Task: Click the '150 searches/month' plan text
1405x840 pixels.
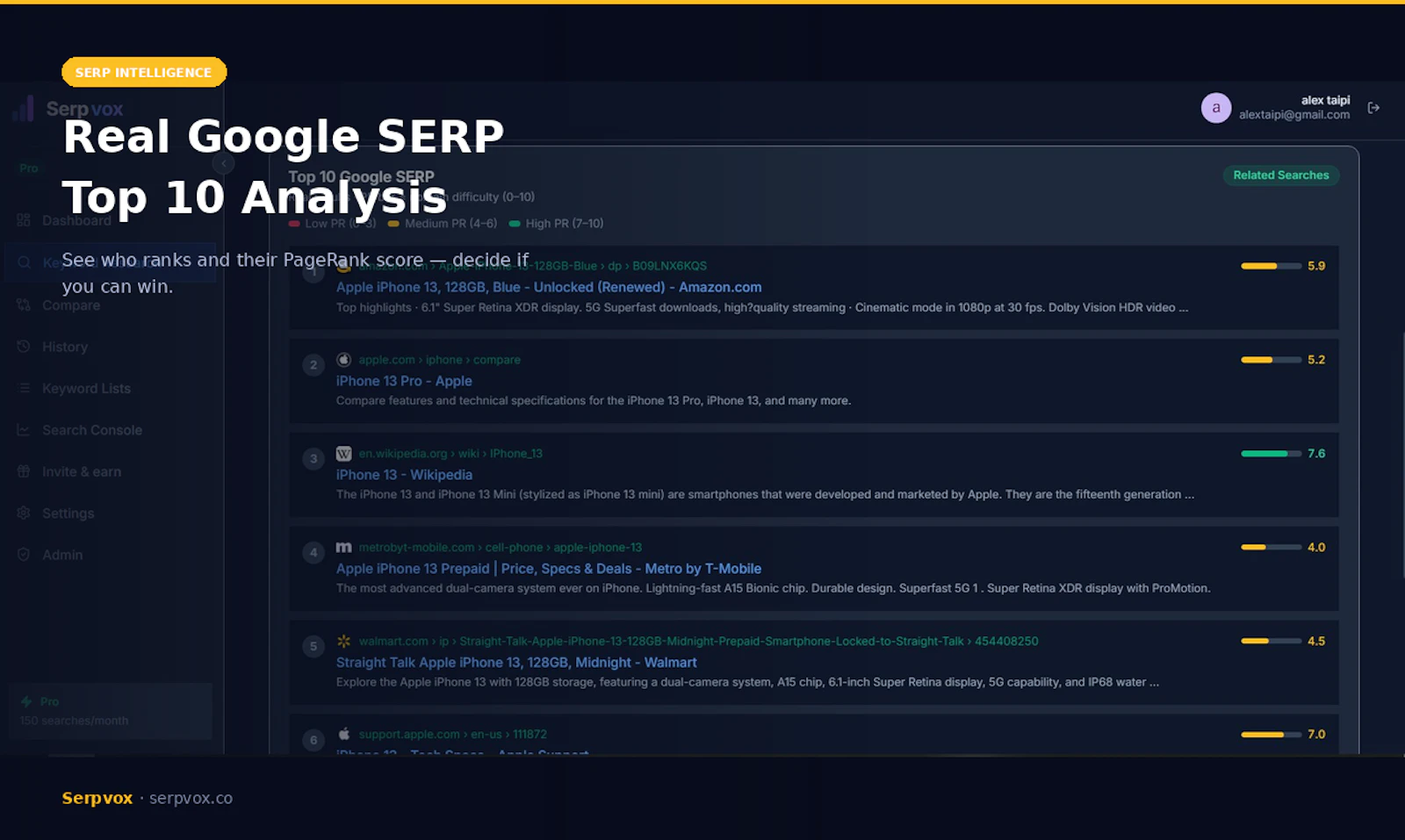Action: (75, 721)
